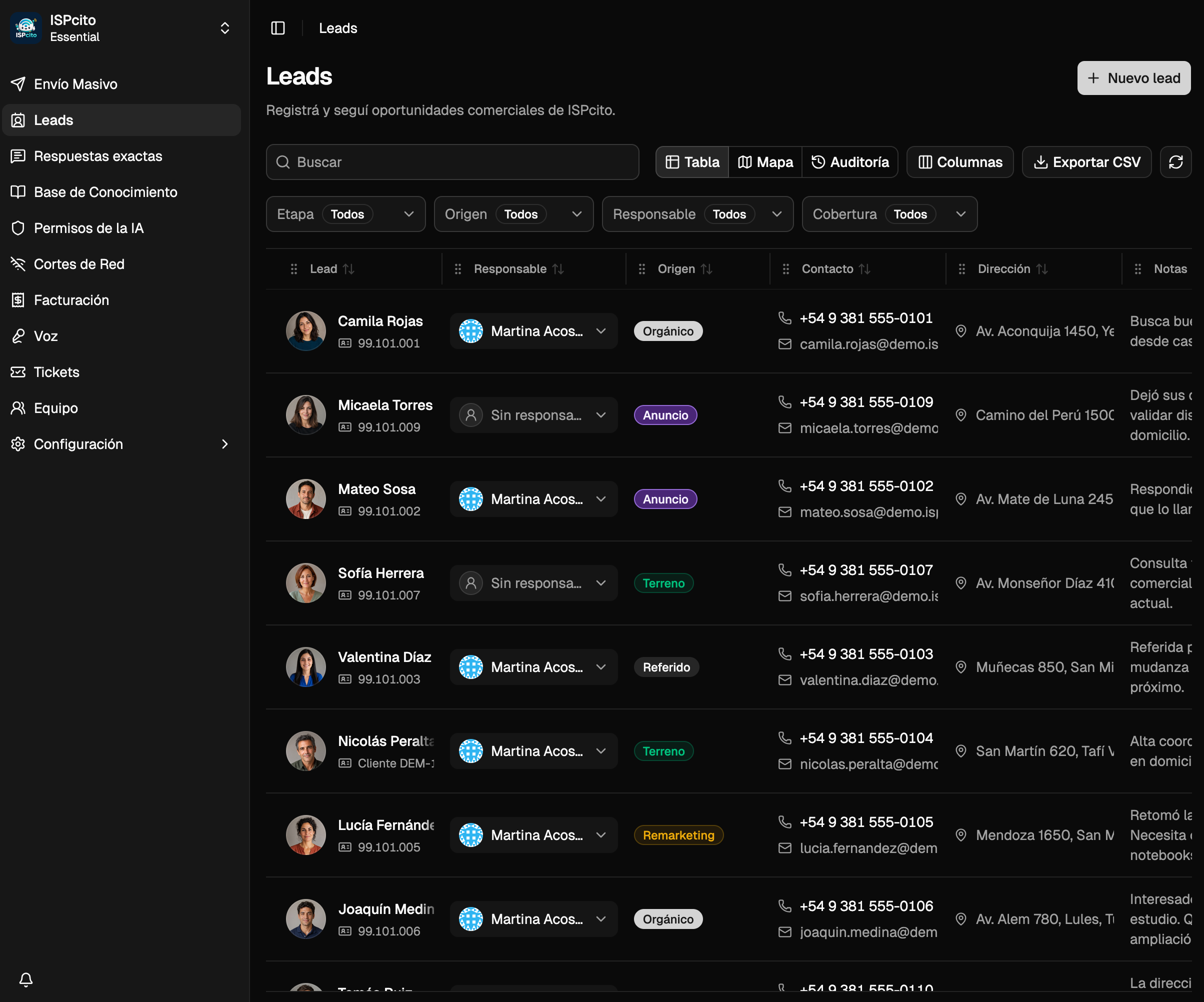
Task: Switch to the Auditoría view
Action: pos(850,162)
